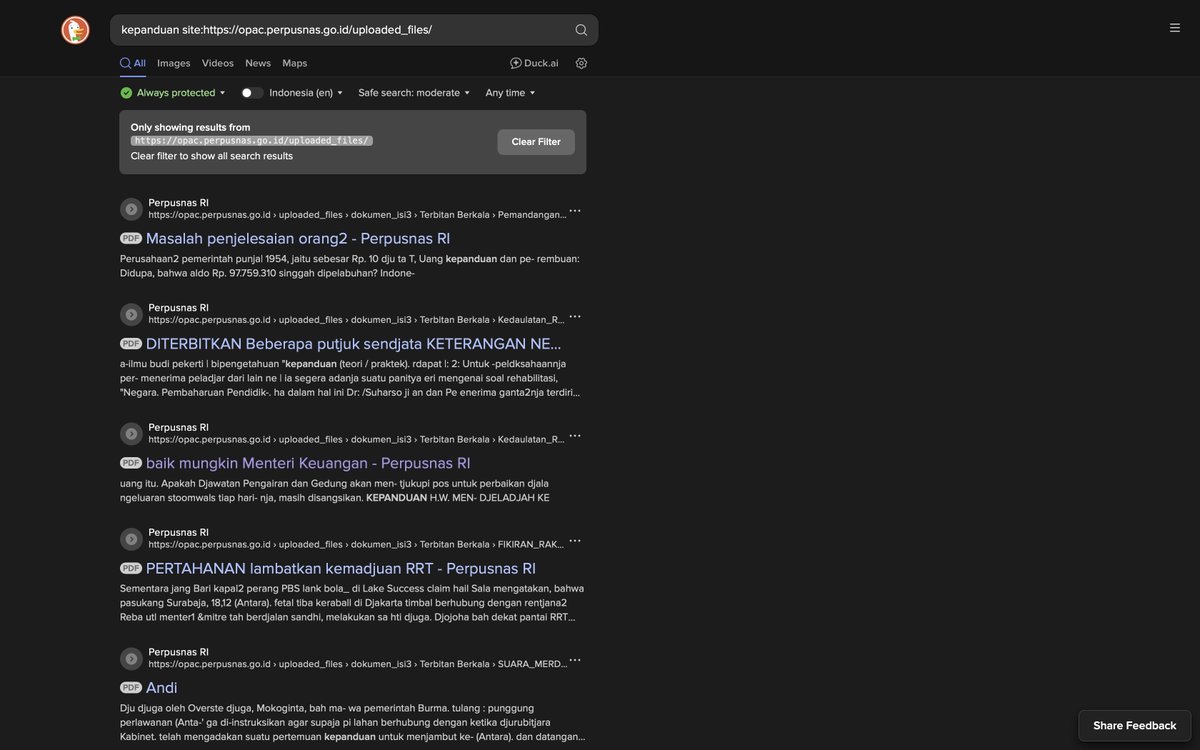Click PDF badge beside Masalah penjelesaian

(131, 238)
